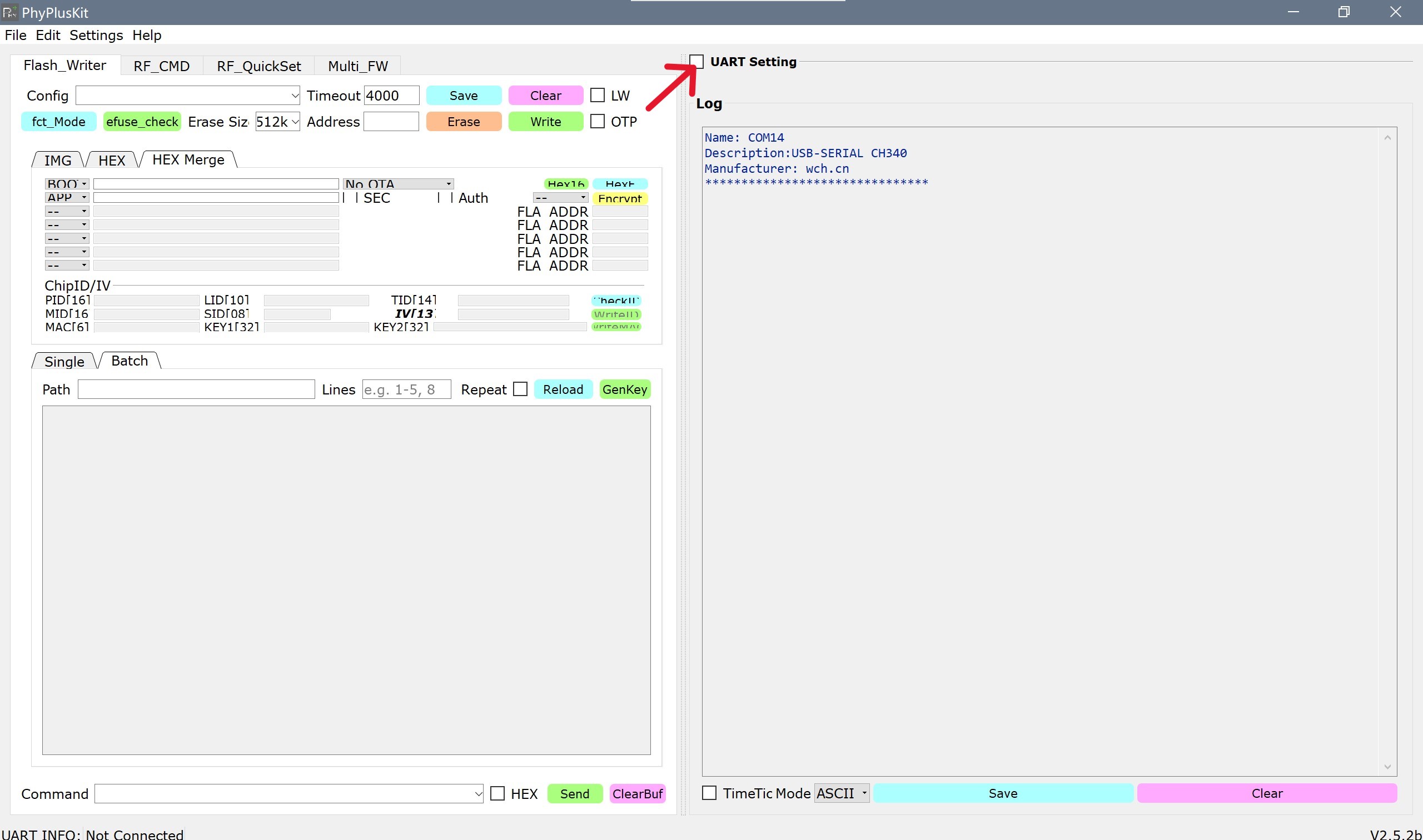Switch to the RF_CMD tab
1423x840 pixels.
click(x=161, y=66)
